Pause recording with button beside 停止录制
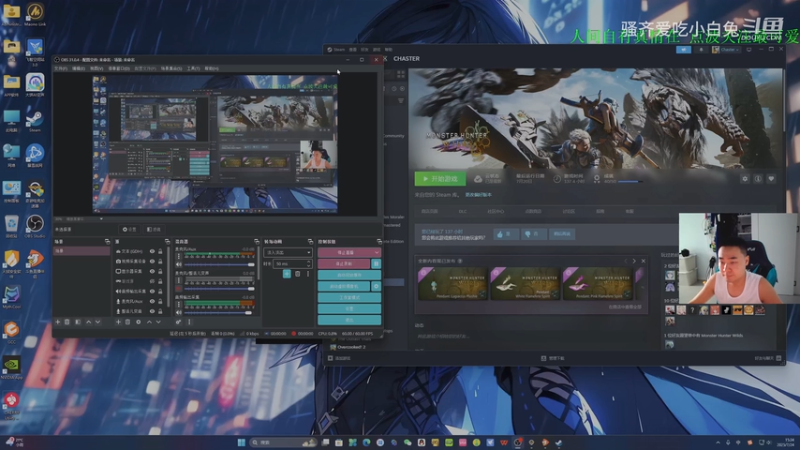 pos(376,264)
